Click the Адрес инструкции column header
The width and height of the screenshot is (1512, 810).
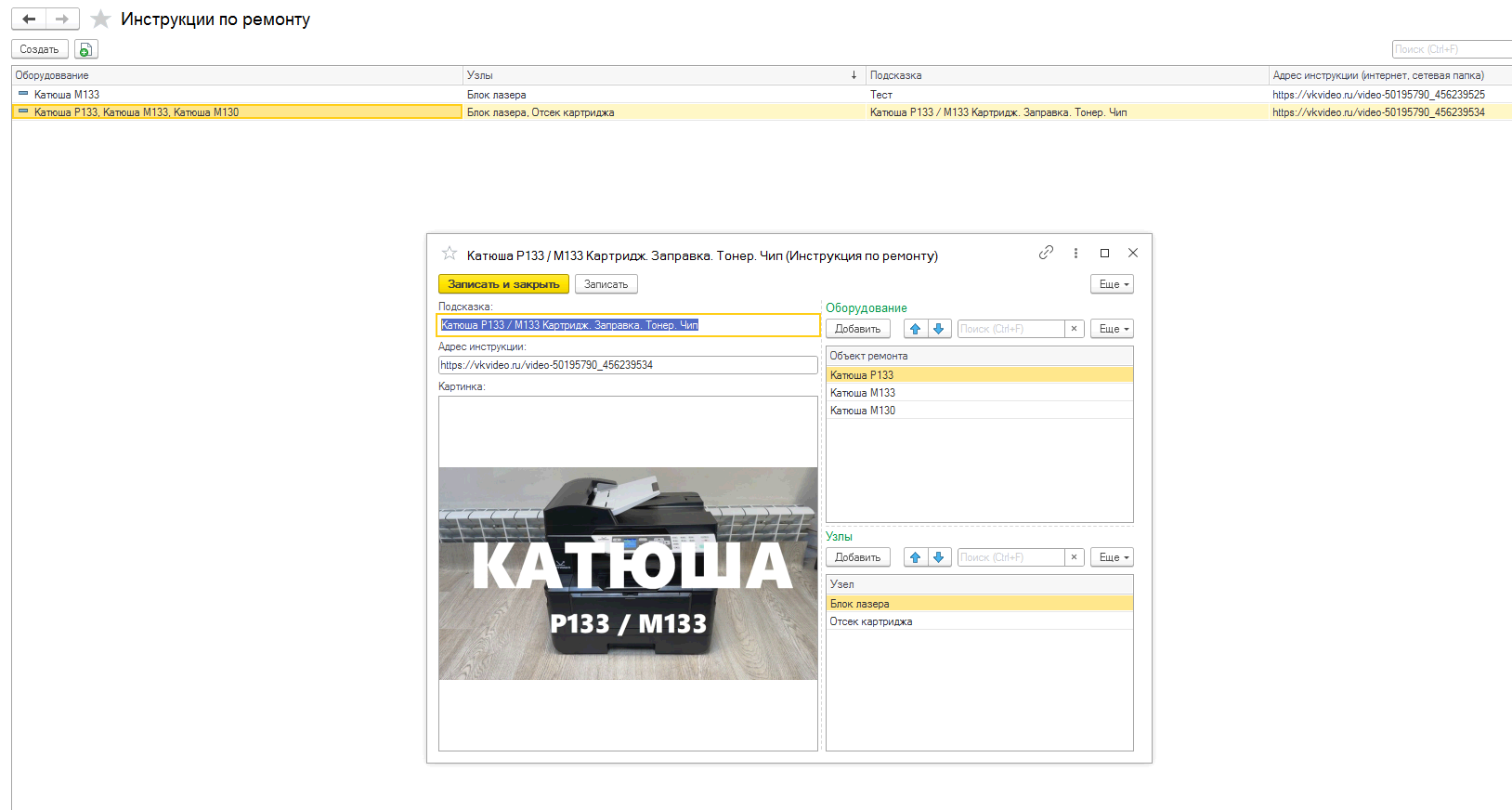click(1390, 75)
